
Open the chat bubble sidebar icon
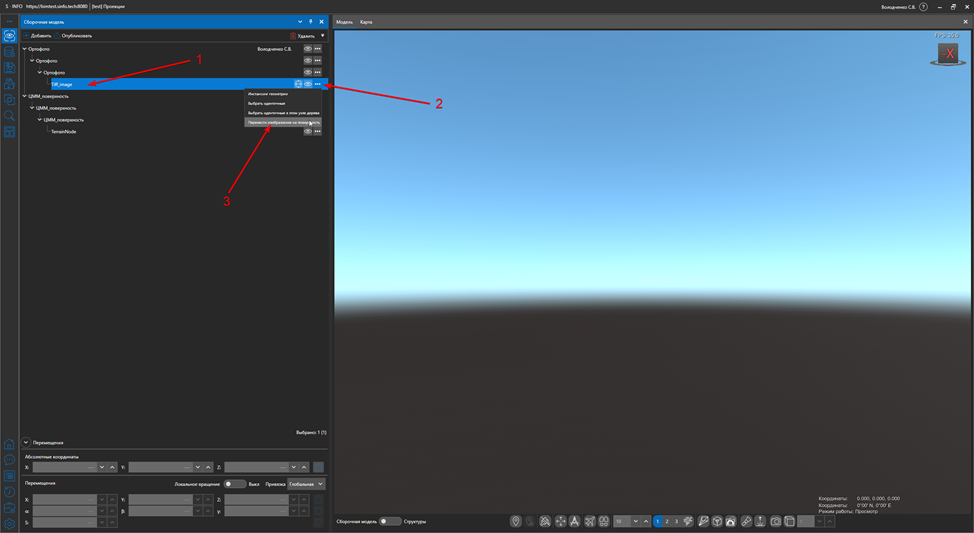(9, 460)
